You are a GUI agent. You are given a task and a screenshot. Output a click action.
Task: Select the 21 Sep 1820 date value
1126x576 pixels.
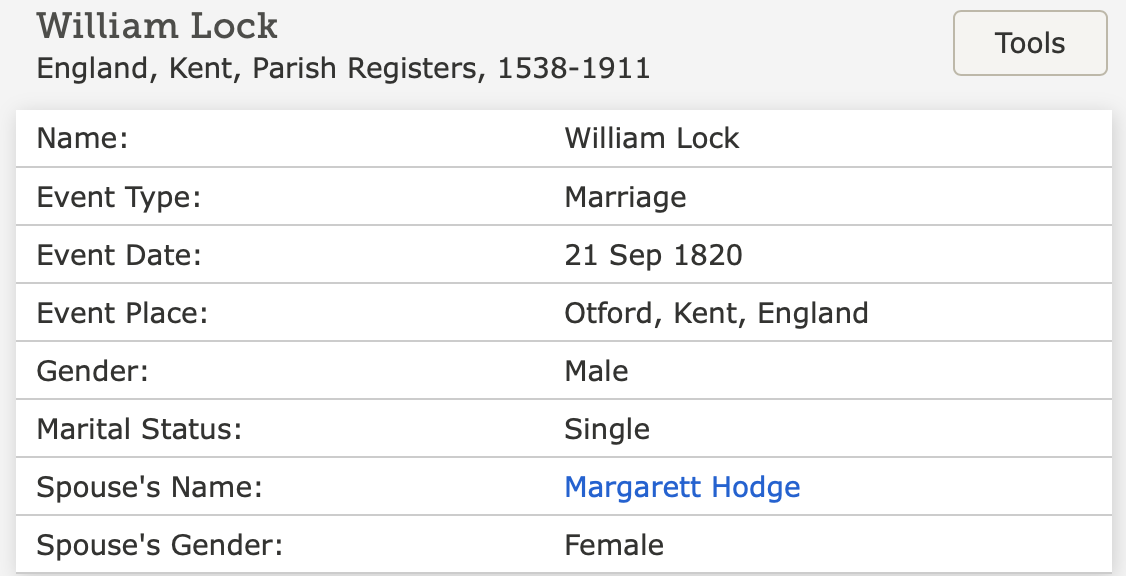point(653,255)
